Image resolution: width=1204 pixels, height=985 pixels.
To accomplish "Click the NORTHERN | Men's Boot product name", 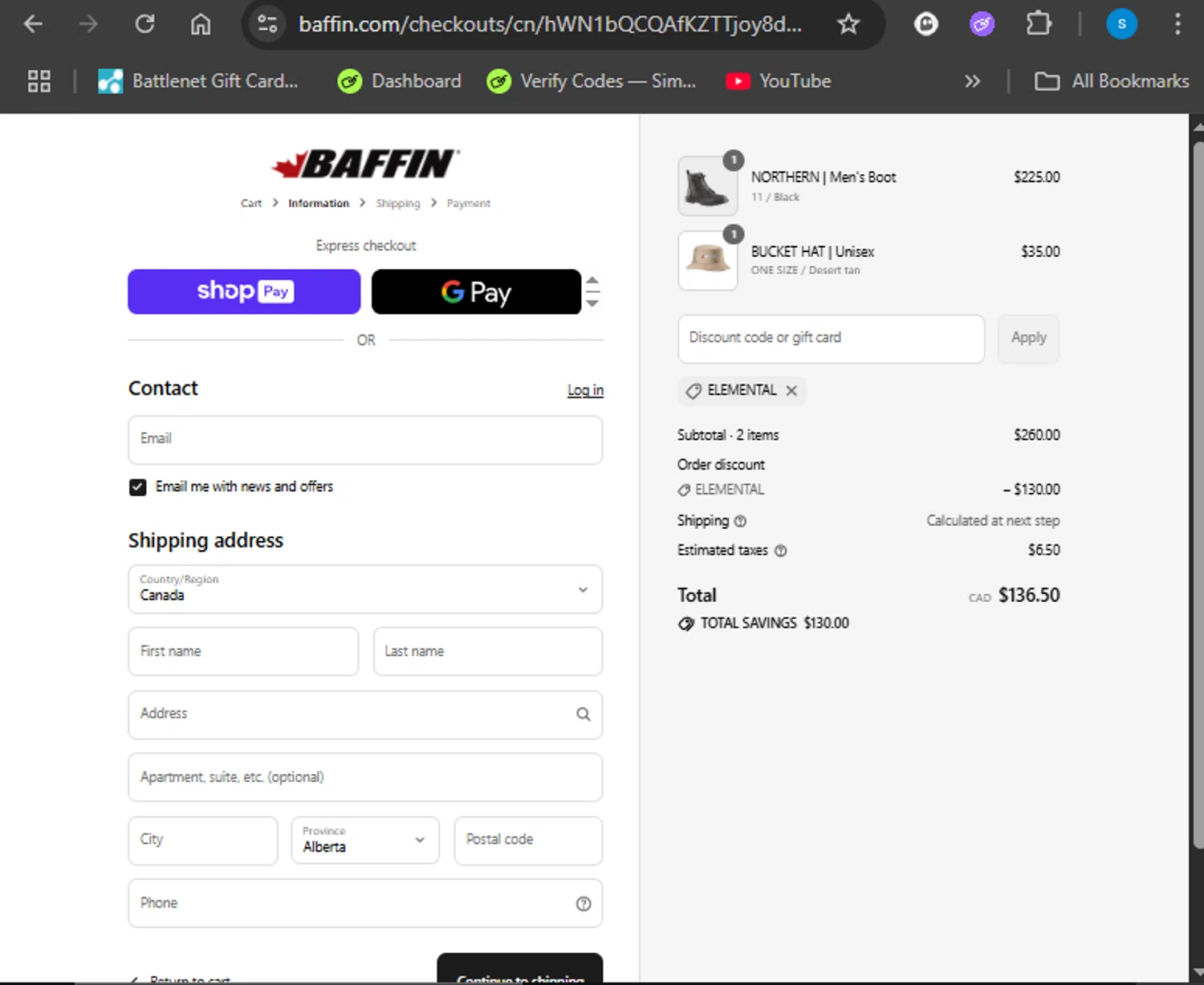I will coord(824,177).
